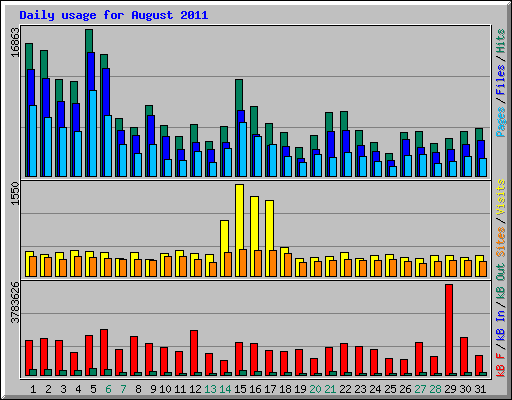Click green day label 7
This screenshot has height=400, width=512.
coord(123,389)
